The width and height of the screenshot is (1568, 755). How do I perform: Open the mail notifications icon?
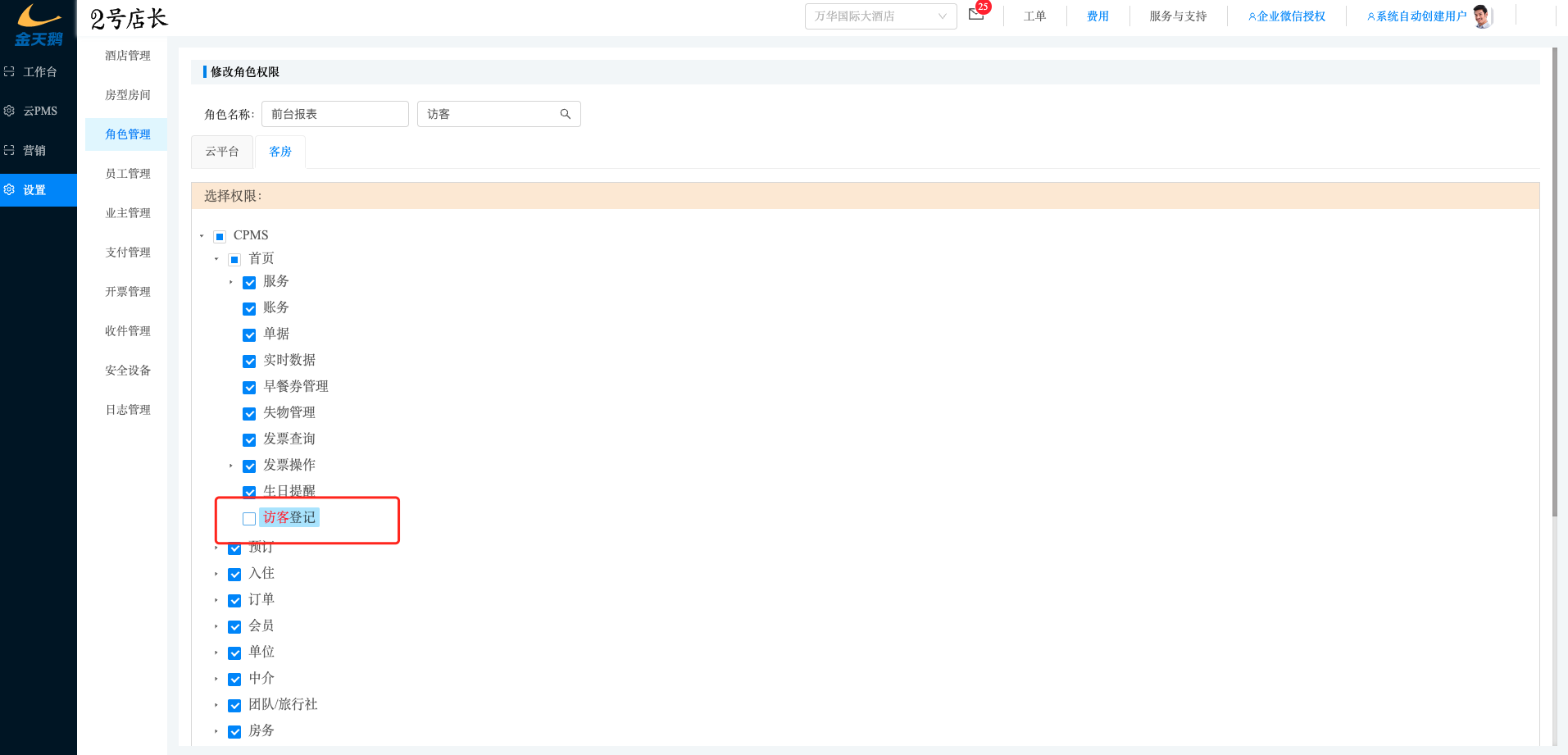[x=976, y=14]
